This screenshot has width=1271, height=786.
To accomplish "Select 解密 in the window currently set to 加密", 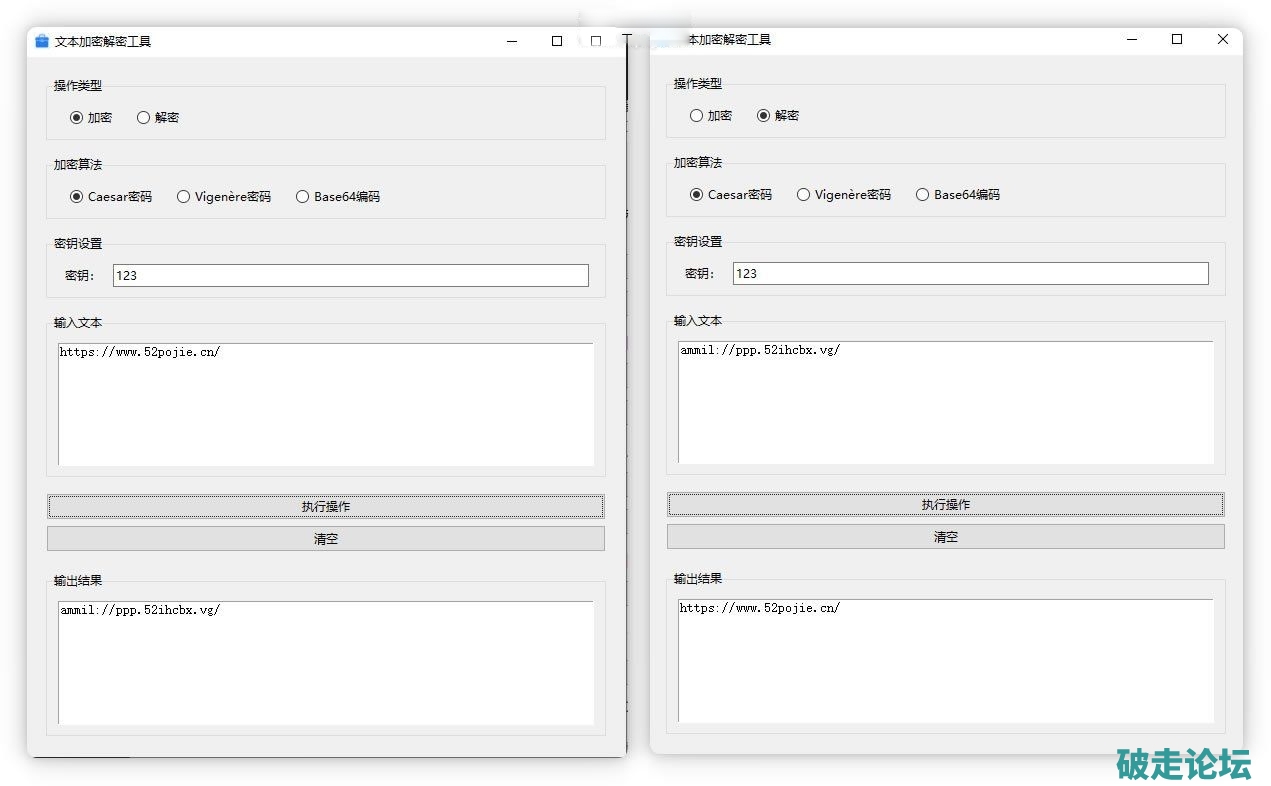I will click(x=144, y=117).
